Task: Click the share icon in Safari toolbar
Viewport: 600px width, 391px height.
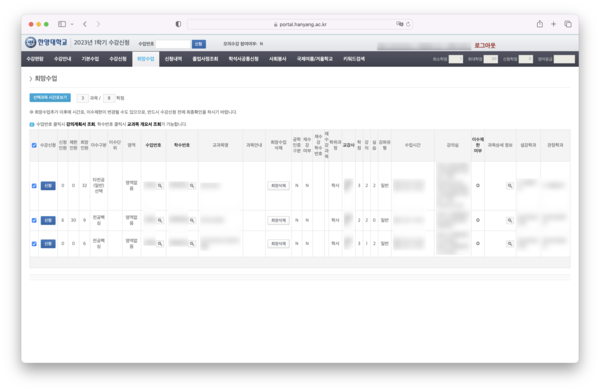Action: [x=540, y=24]
